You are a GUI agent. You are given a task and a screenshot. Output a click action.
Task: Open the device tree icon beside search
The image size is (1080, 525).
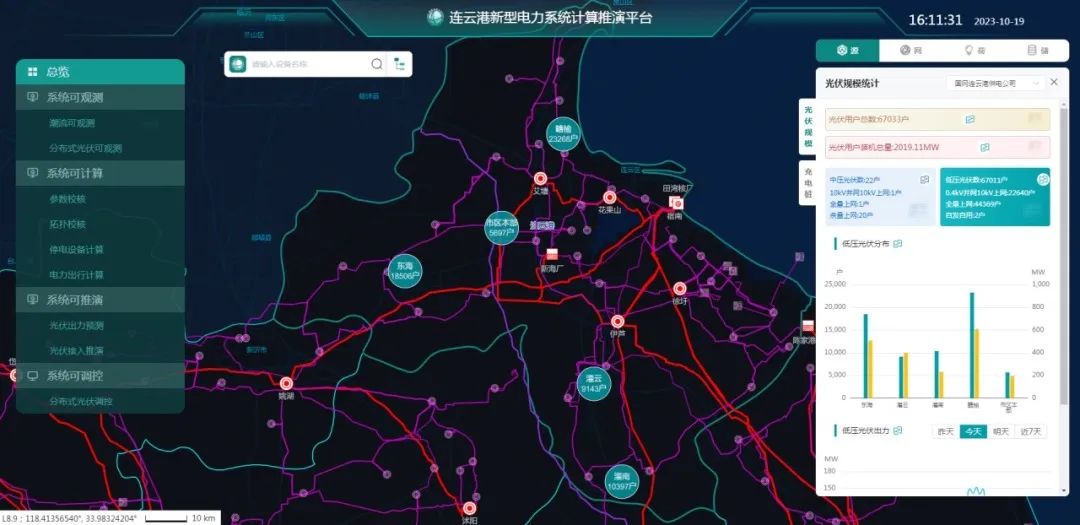click(x=400, y=64)
